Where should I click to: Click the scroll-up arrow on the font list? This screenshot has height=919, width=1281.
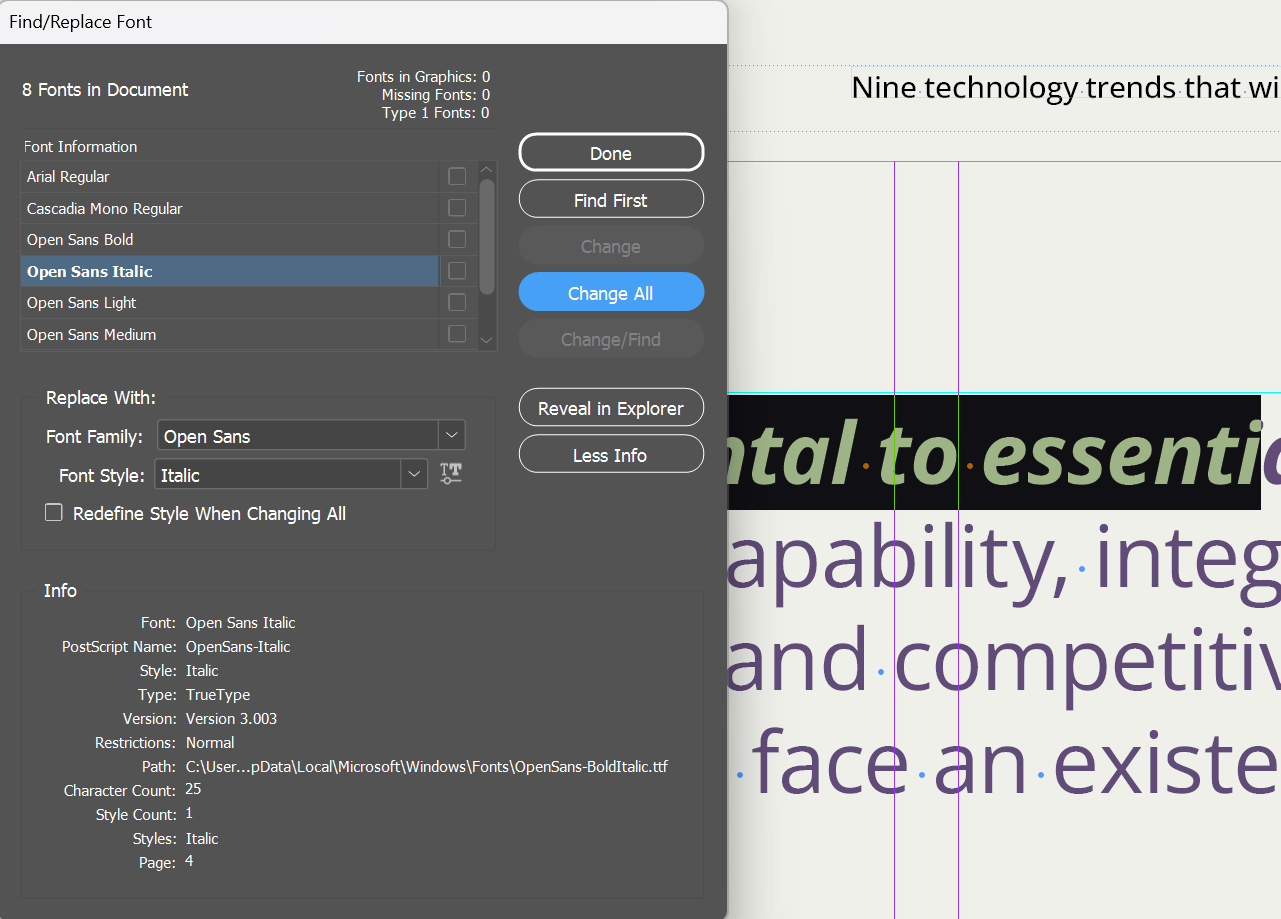[486, 169]
